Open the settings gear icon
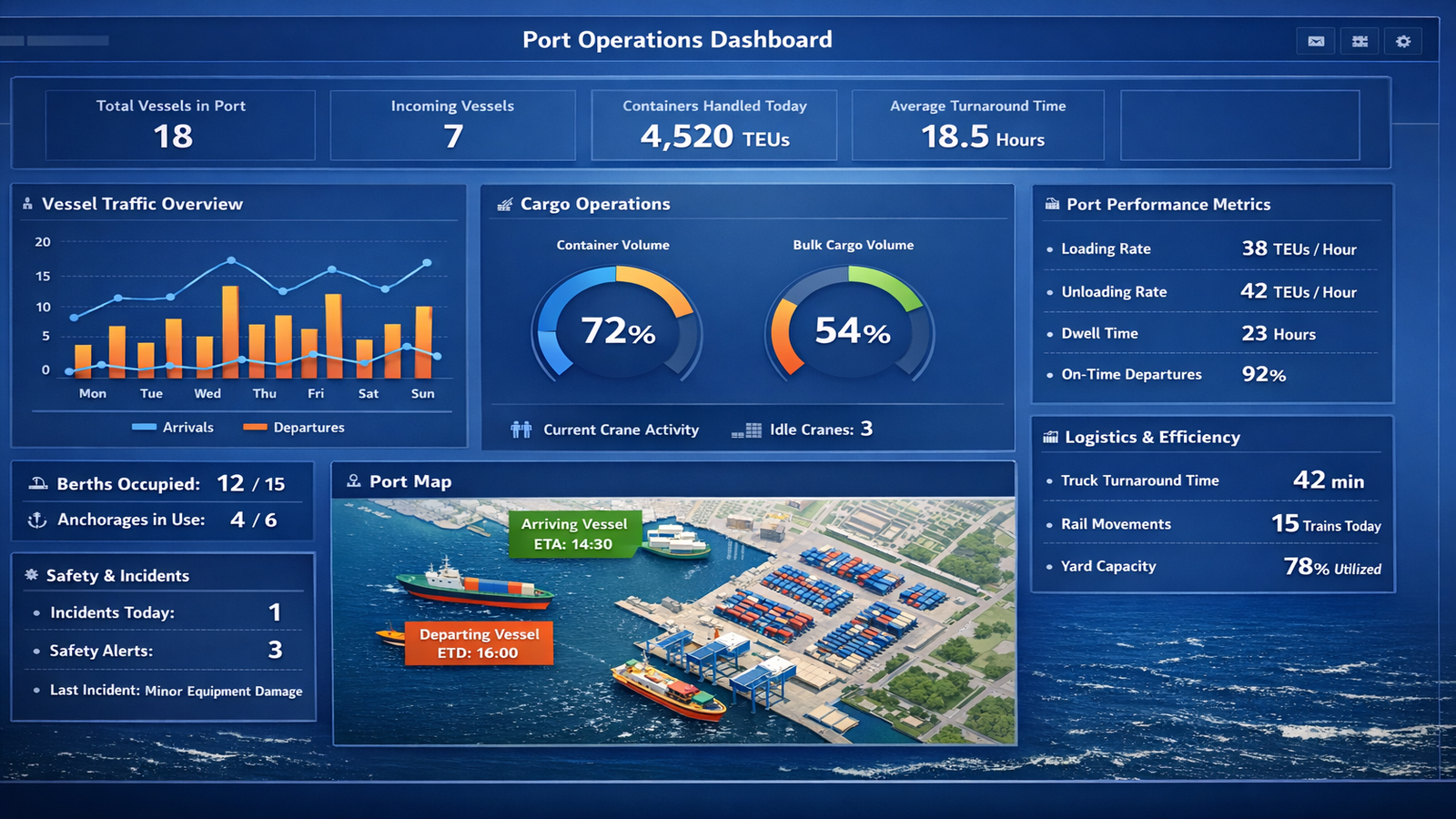Image resolution: width=1456 pixels, height=819 pixels. coord(1403,40)
